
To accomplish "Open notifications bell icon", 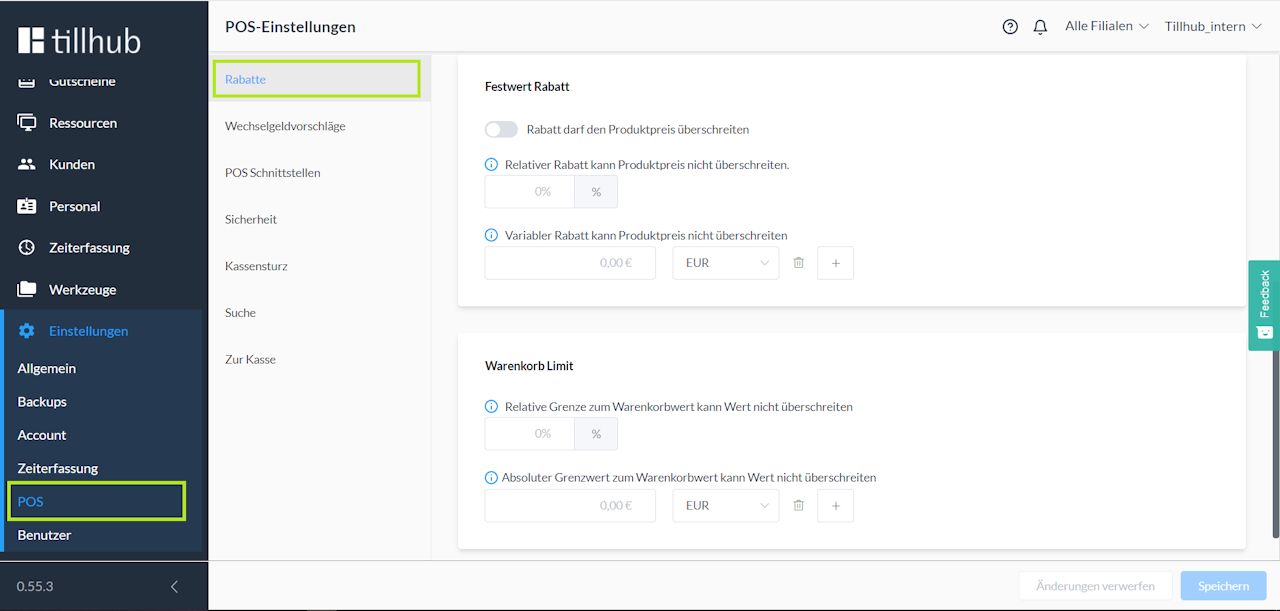I will (x=1040, y=27).
